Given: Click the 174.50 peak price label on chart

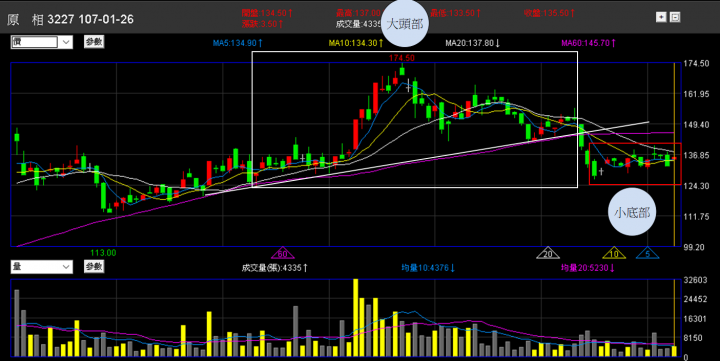Looking at the screenshot, I should (402, 58).
